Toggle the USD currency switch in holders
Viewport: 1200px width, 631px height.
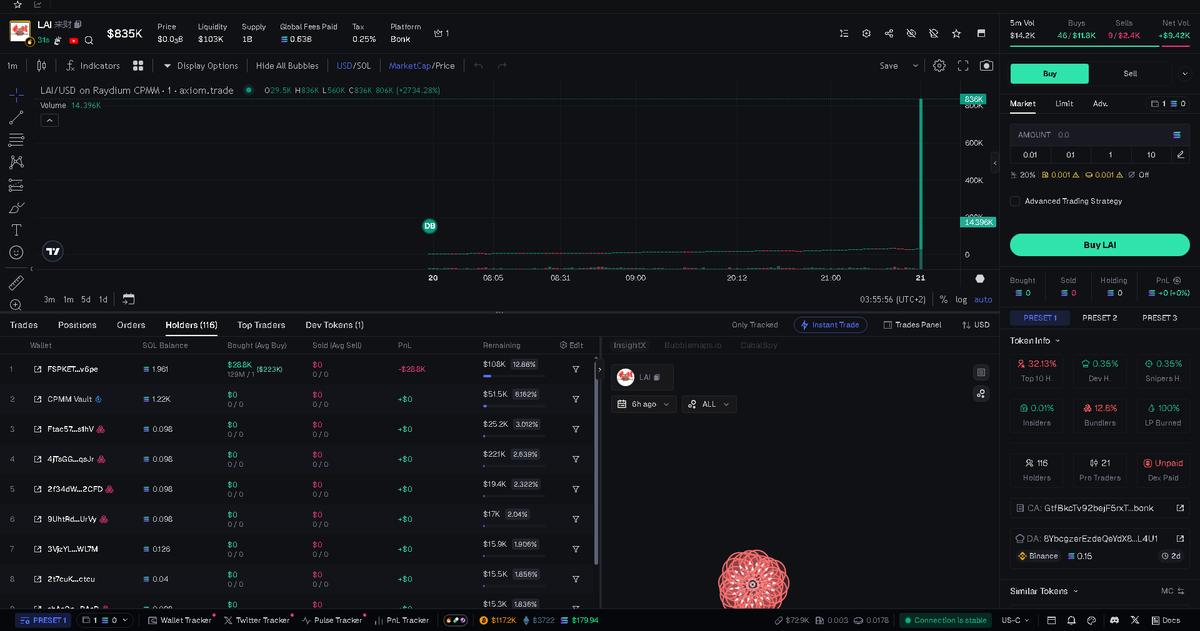[x=975, y=325]
